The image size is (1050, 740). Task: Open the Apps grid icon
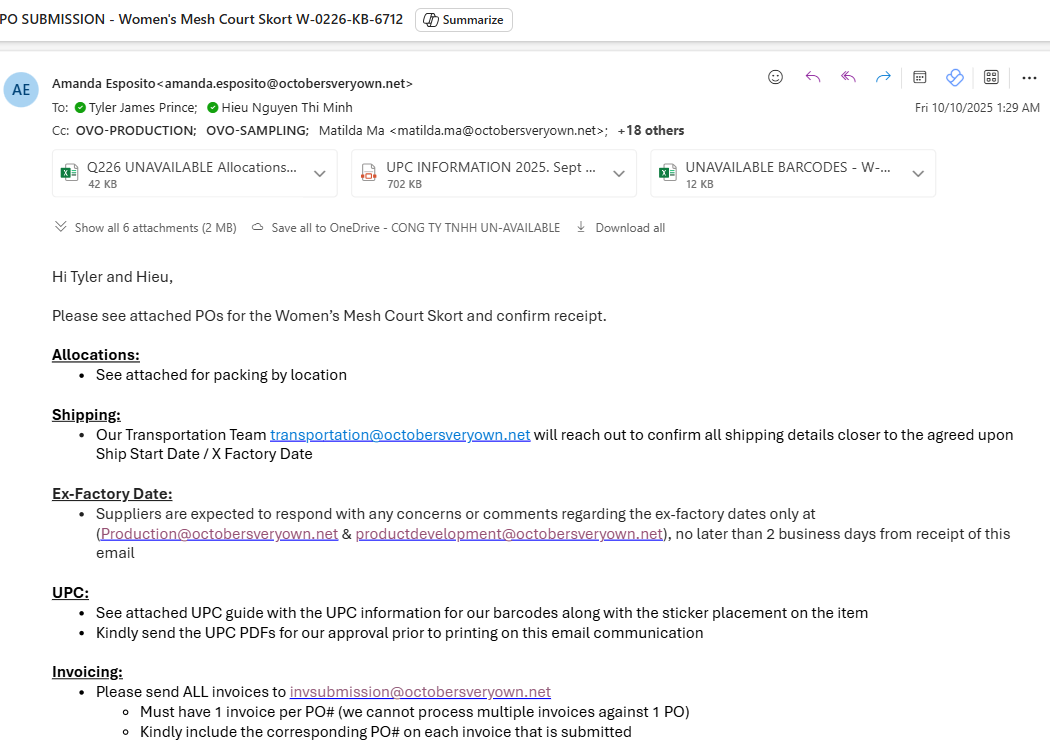pyautogui.click(x=992, y=77)
